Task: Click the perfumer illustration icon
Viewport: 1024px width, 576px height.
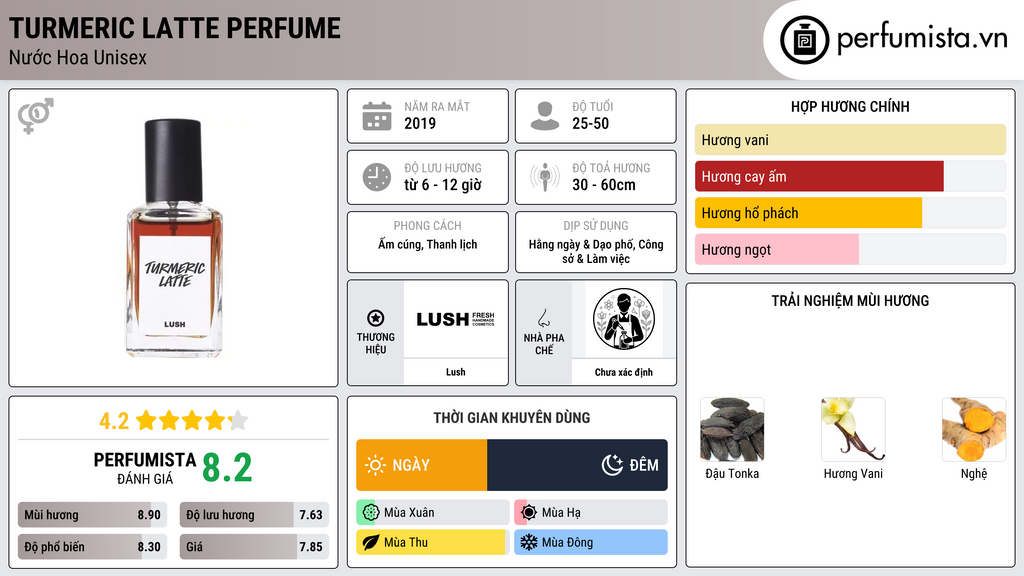Action: (x=624, y=319)
